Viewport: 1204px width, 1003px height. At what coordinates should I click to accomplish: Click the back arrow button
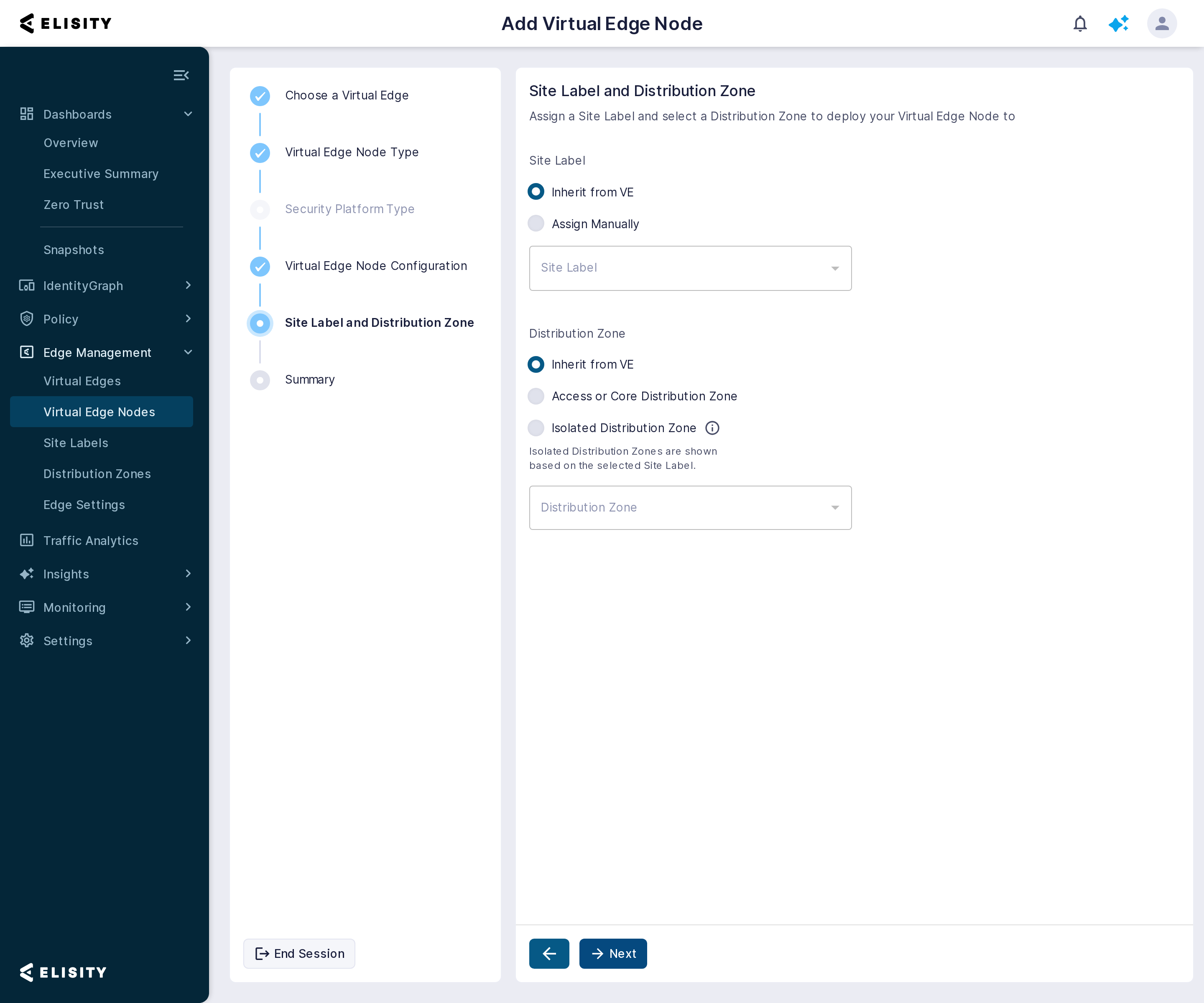(x=548, y=954)
